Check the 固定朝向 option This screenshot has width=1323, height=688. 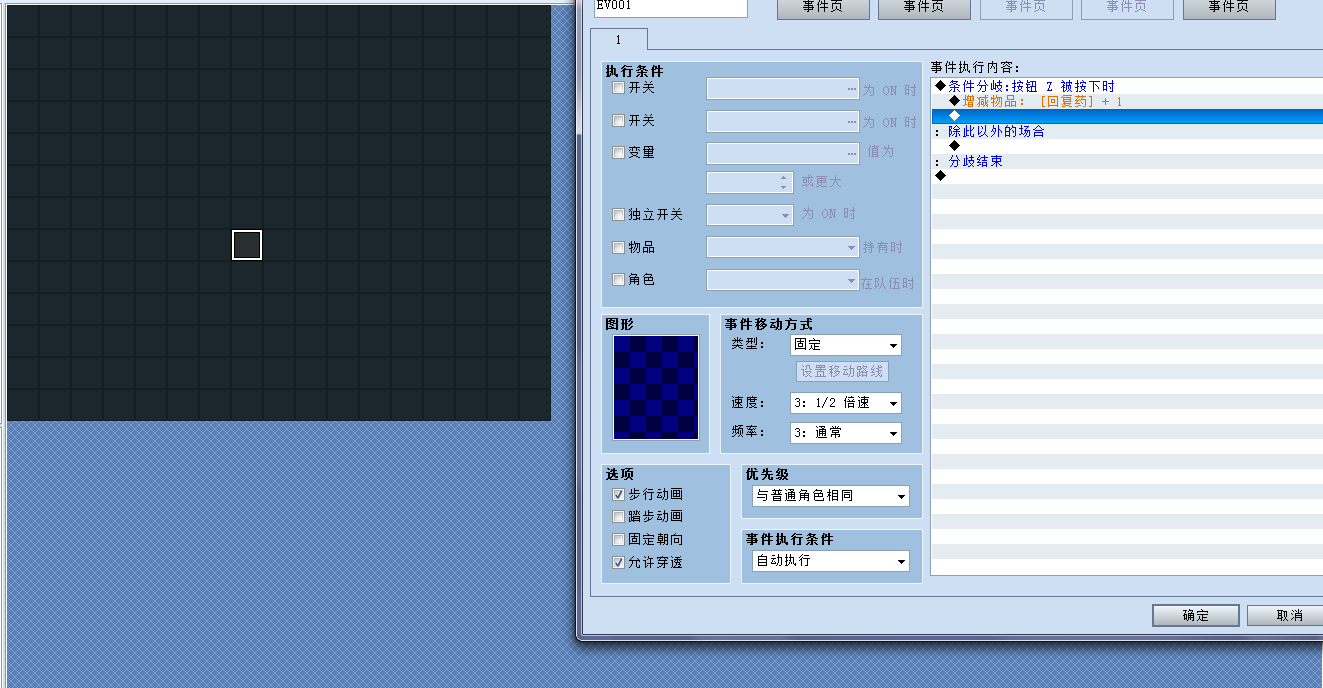[618, 540]
